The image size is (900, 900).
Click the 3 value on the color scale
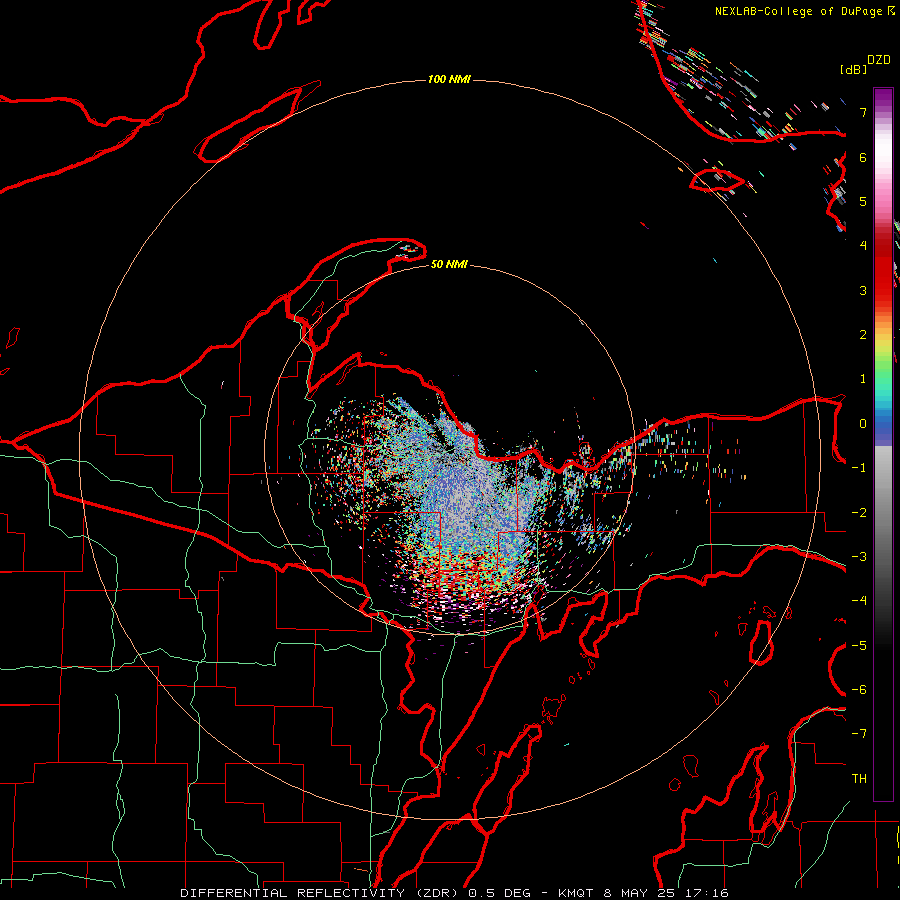click(863, 290)
